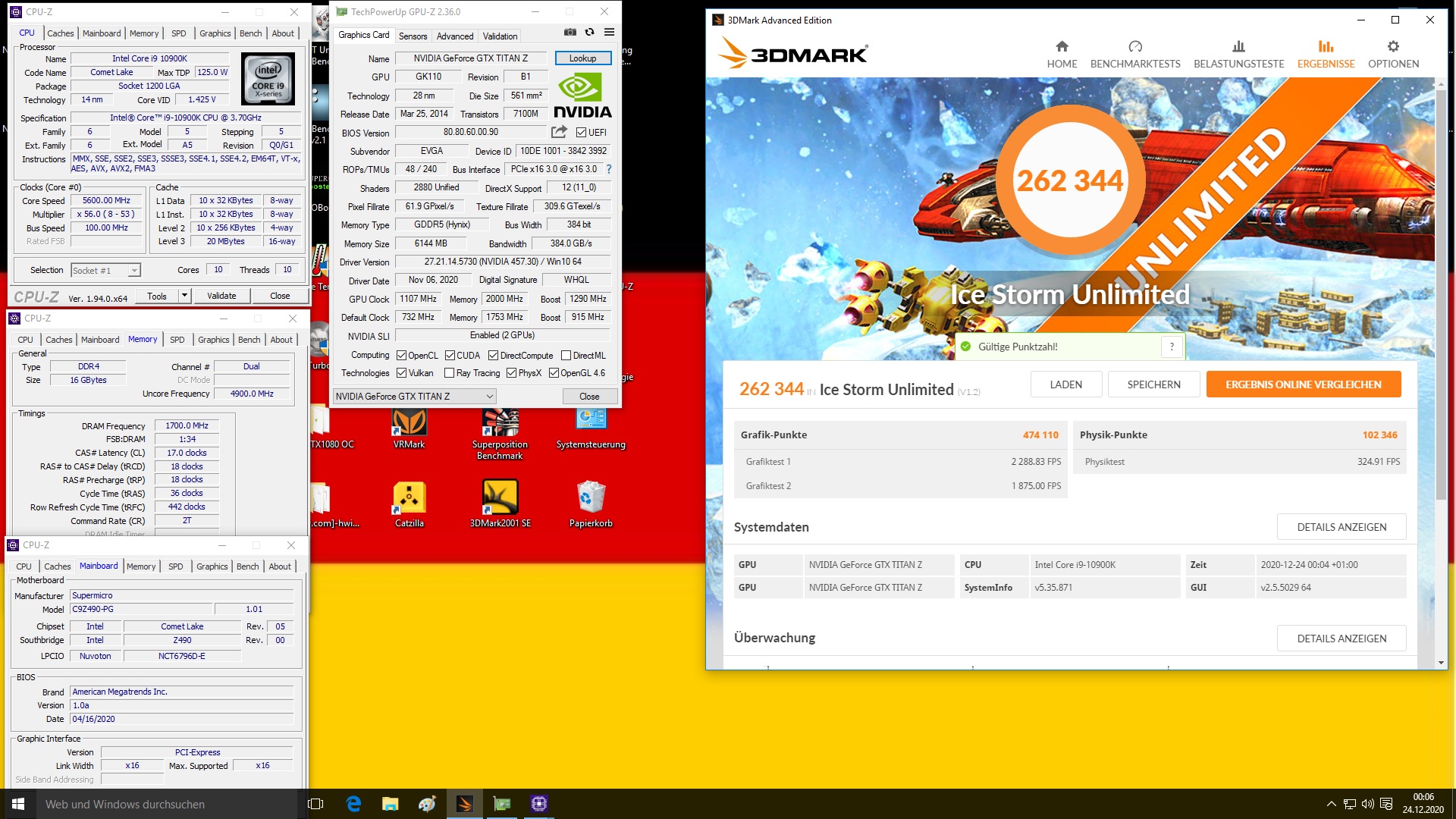Switch to Validation tab in GPU-Z
The height and width of the screenshot is (819, 1456).
(x=500, y=36)
